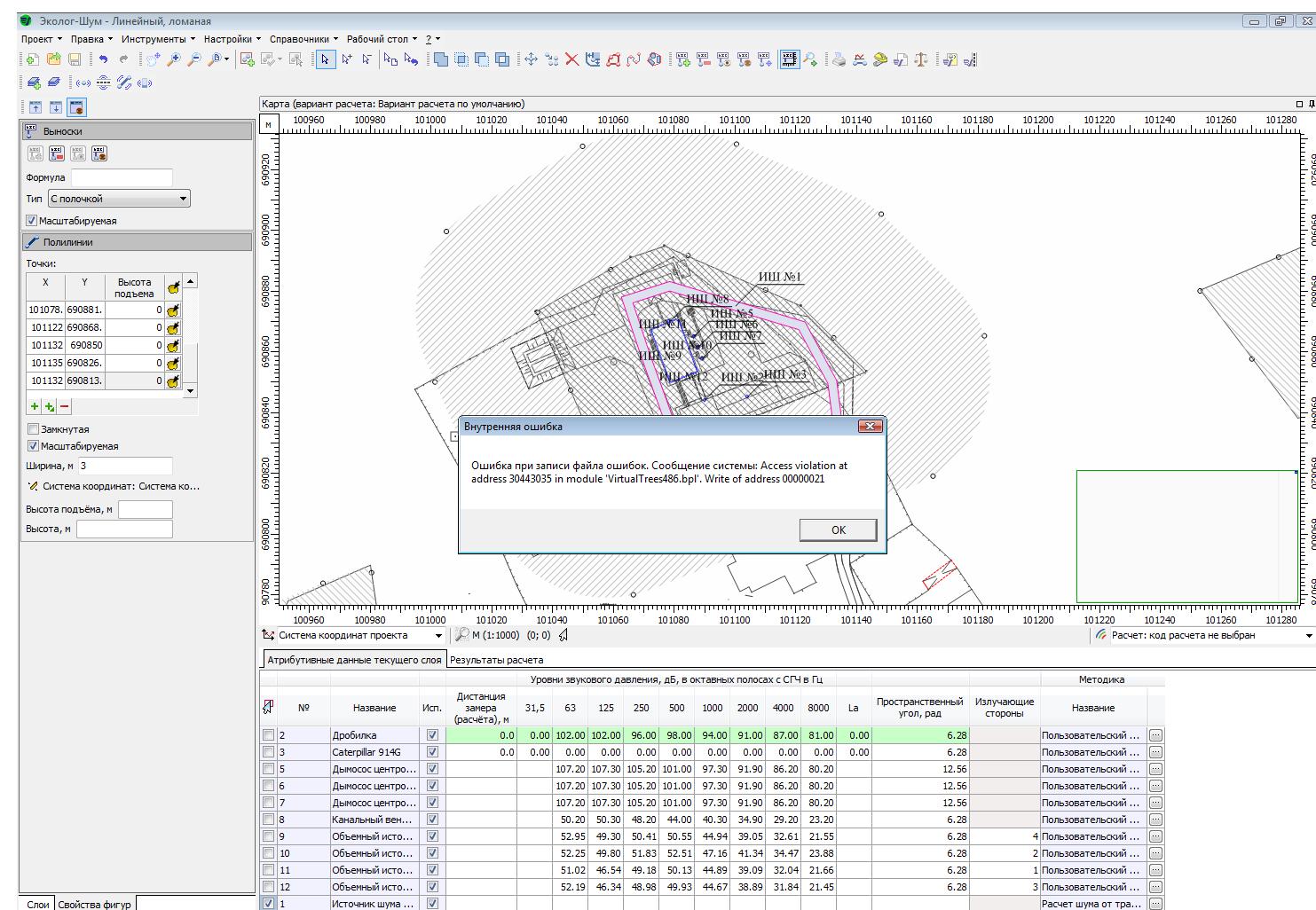Switch to the Результаты расчета tab
Viewport: 1316px width, 910px height.
click(x=496, y=660)
